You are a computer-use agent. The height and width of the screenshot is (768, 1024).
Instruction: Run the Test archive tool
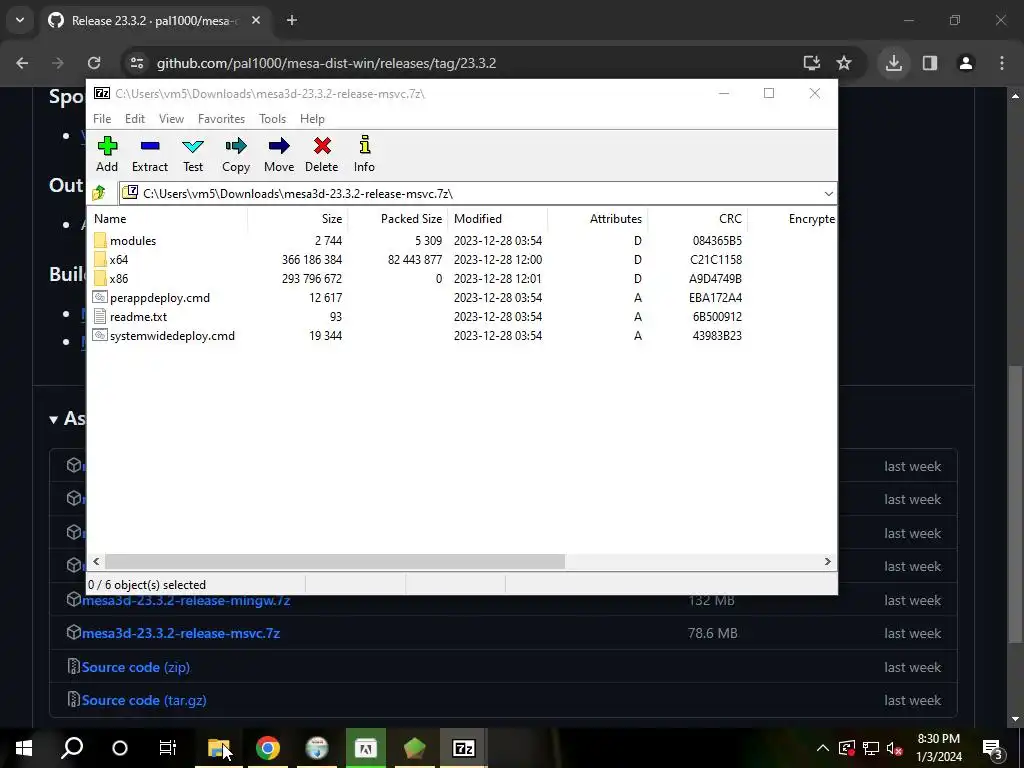193,146
